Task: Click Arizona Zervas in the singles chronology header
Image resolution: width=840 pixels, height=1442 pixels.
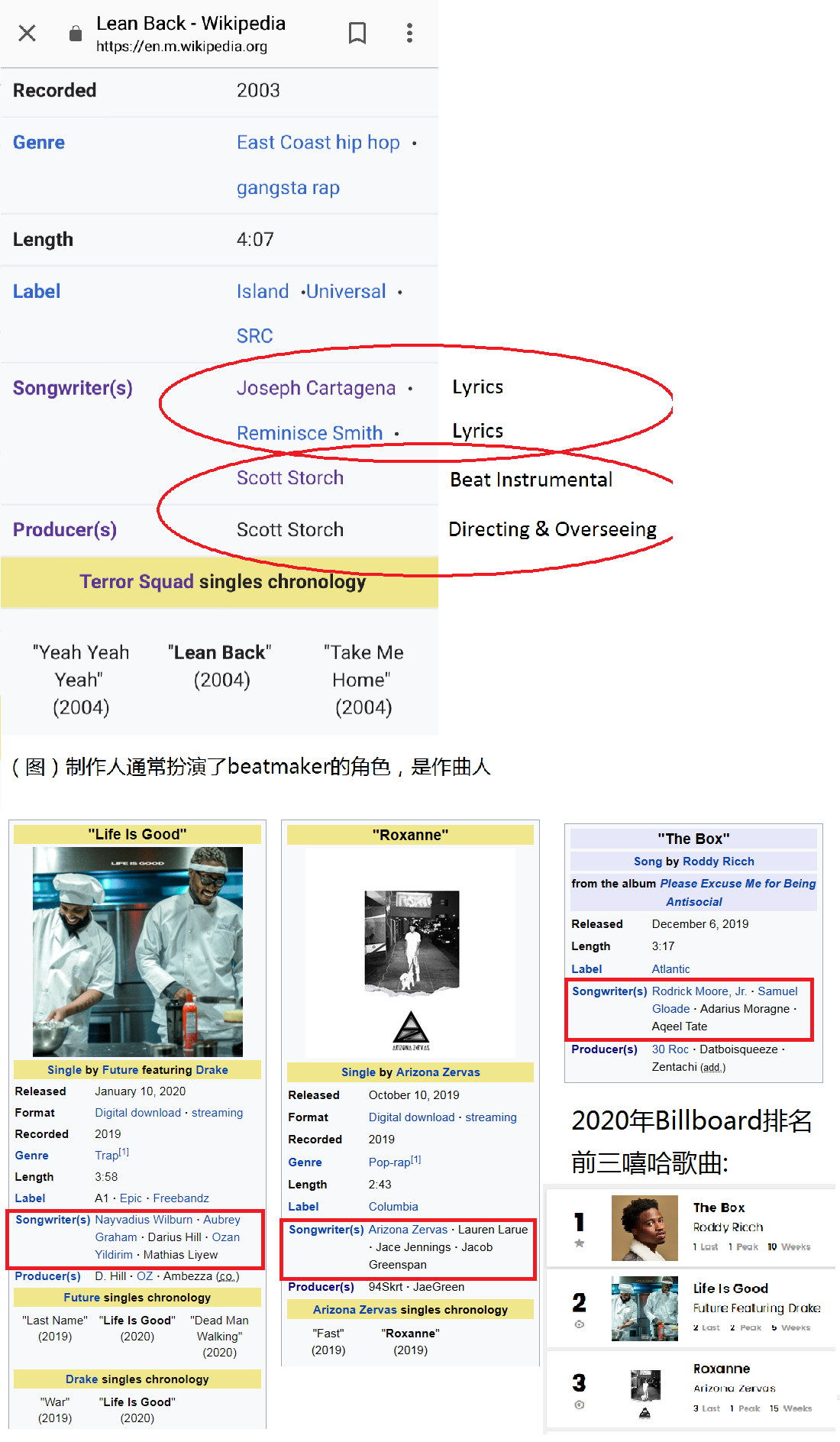Action: [355, 1310]
